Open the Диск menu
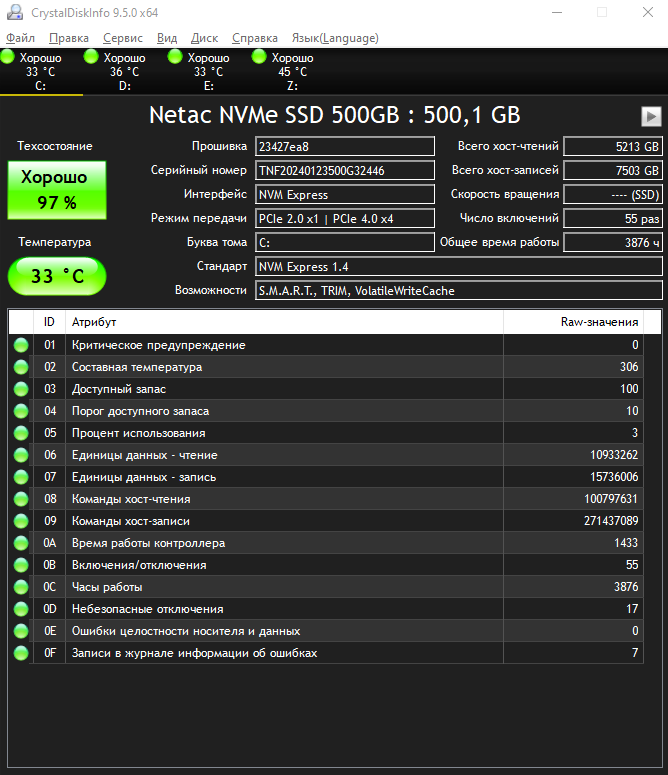 (204, 38)
